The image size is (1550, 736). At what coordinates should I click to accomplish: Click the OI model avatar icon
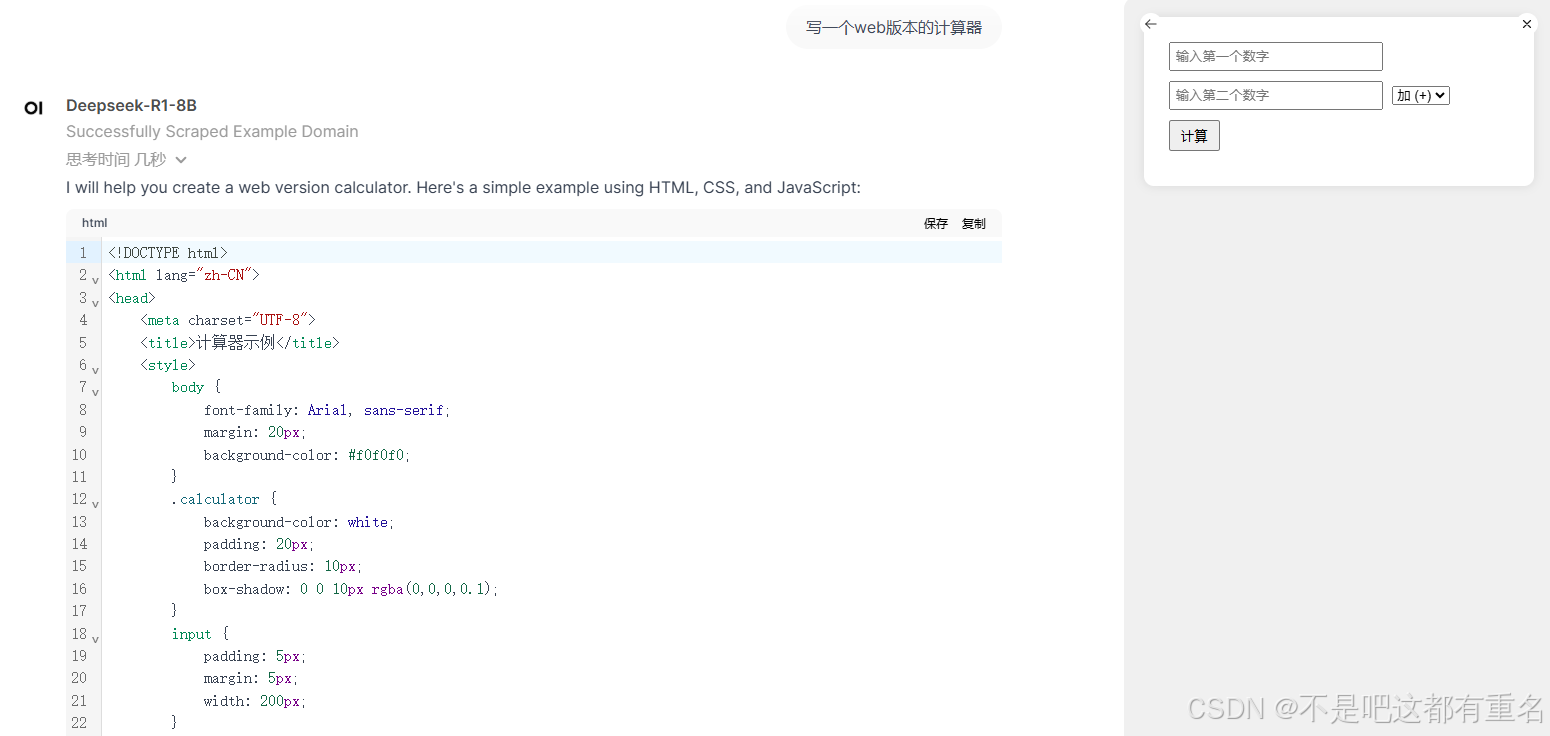pos(34,108)
